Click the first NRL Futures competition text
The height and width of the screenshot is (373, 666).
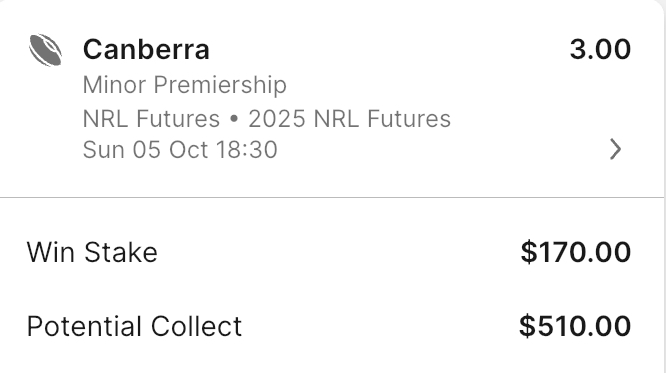click(x=151, y=118)
